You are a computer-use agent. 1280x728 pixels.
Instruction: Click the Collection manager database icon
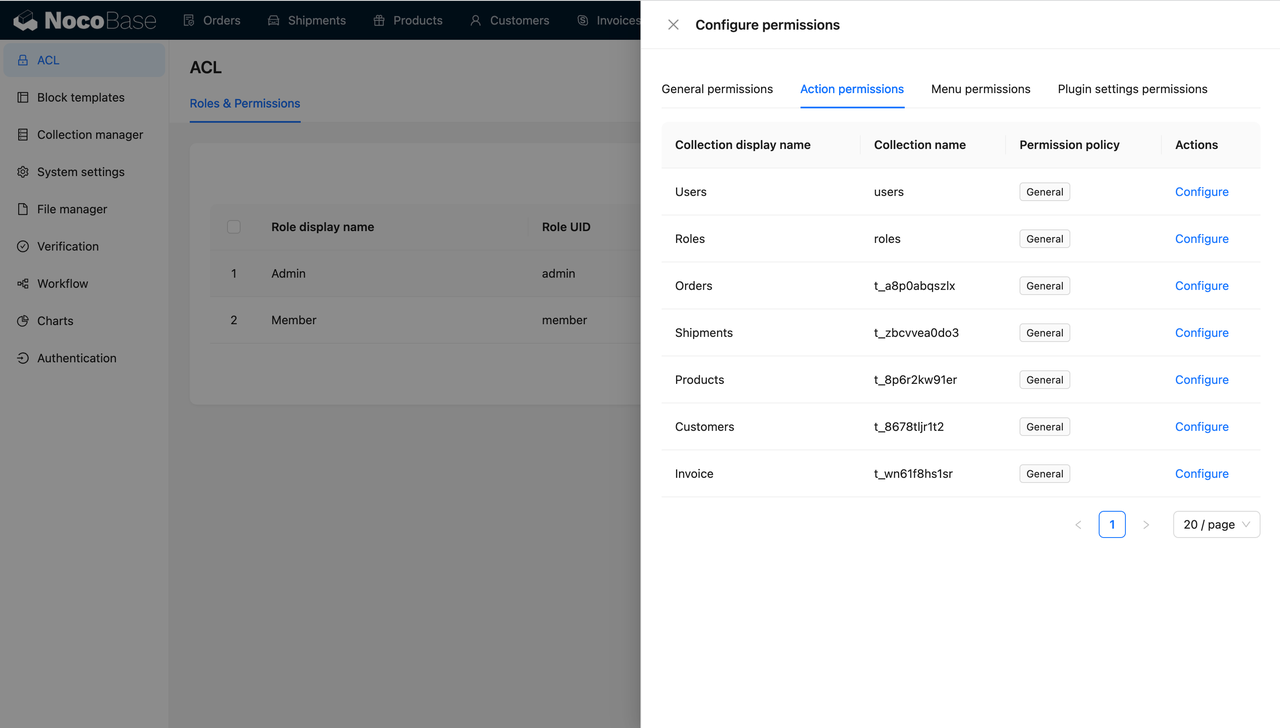[23, 134]
